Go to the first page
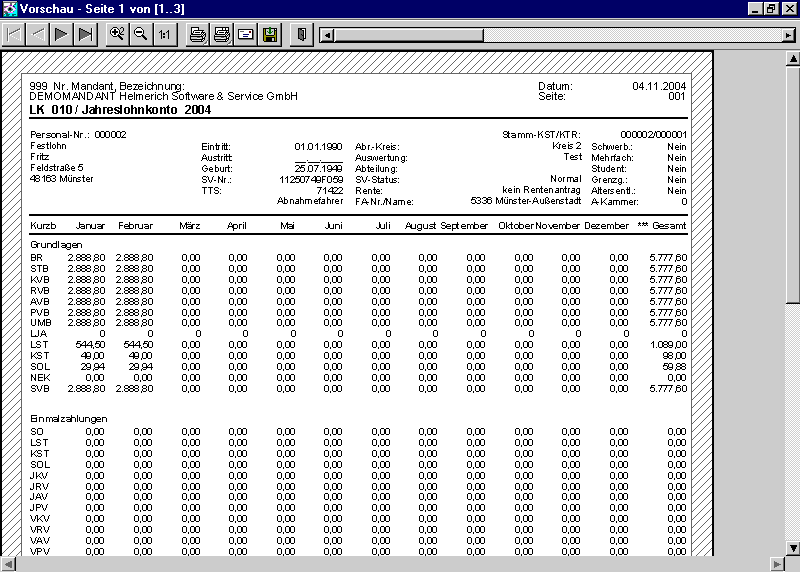The image size is (800, 572). [x=14, y=35]
